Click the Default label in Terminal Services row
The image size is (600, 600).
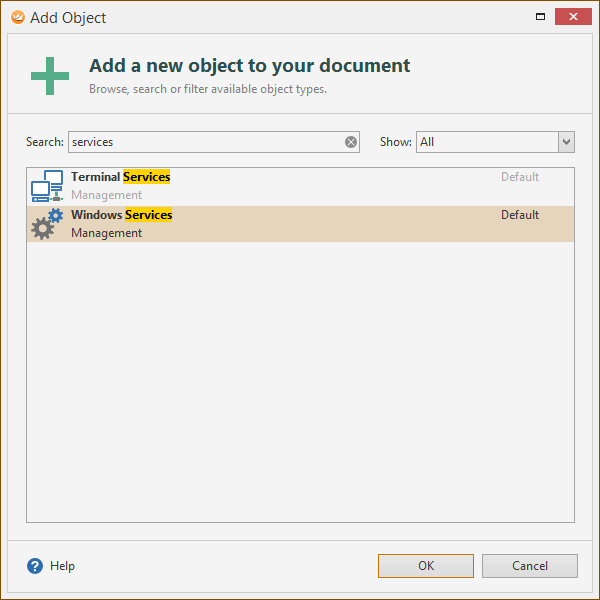point(520,177)
